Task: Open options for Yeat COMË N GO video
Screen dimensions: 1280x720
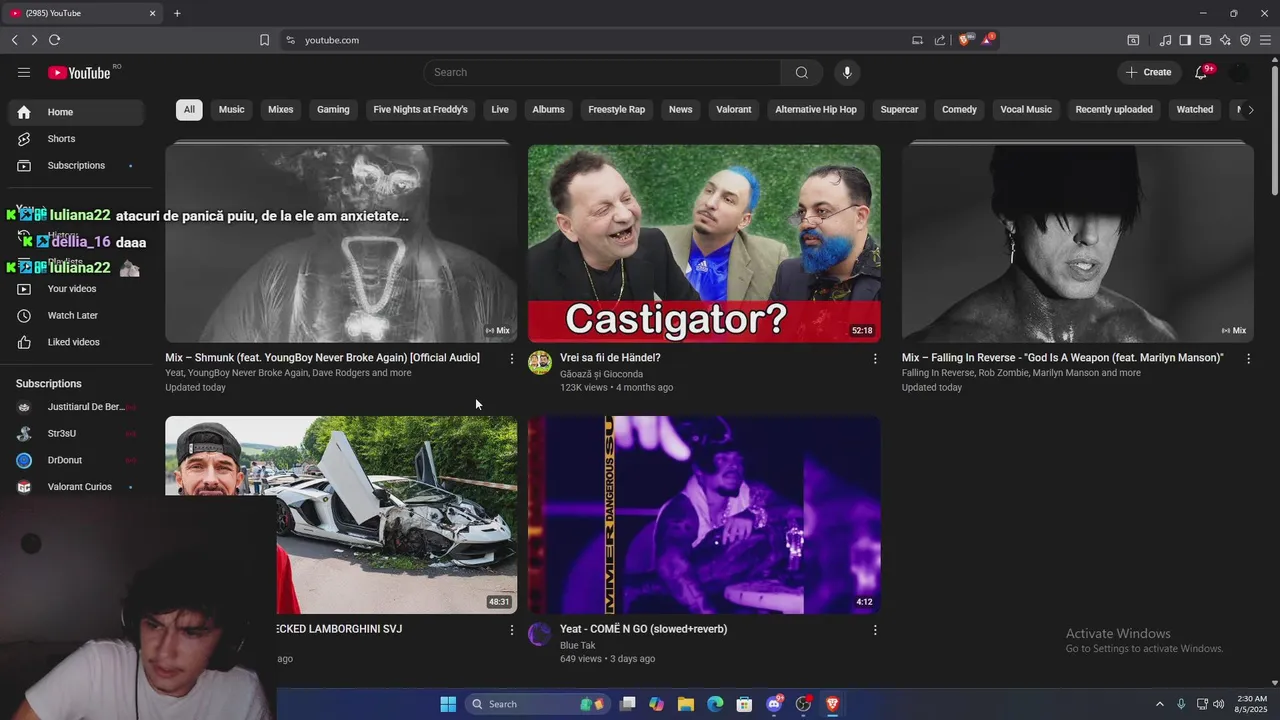Action: coord(875,630)
